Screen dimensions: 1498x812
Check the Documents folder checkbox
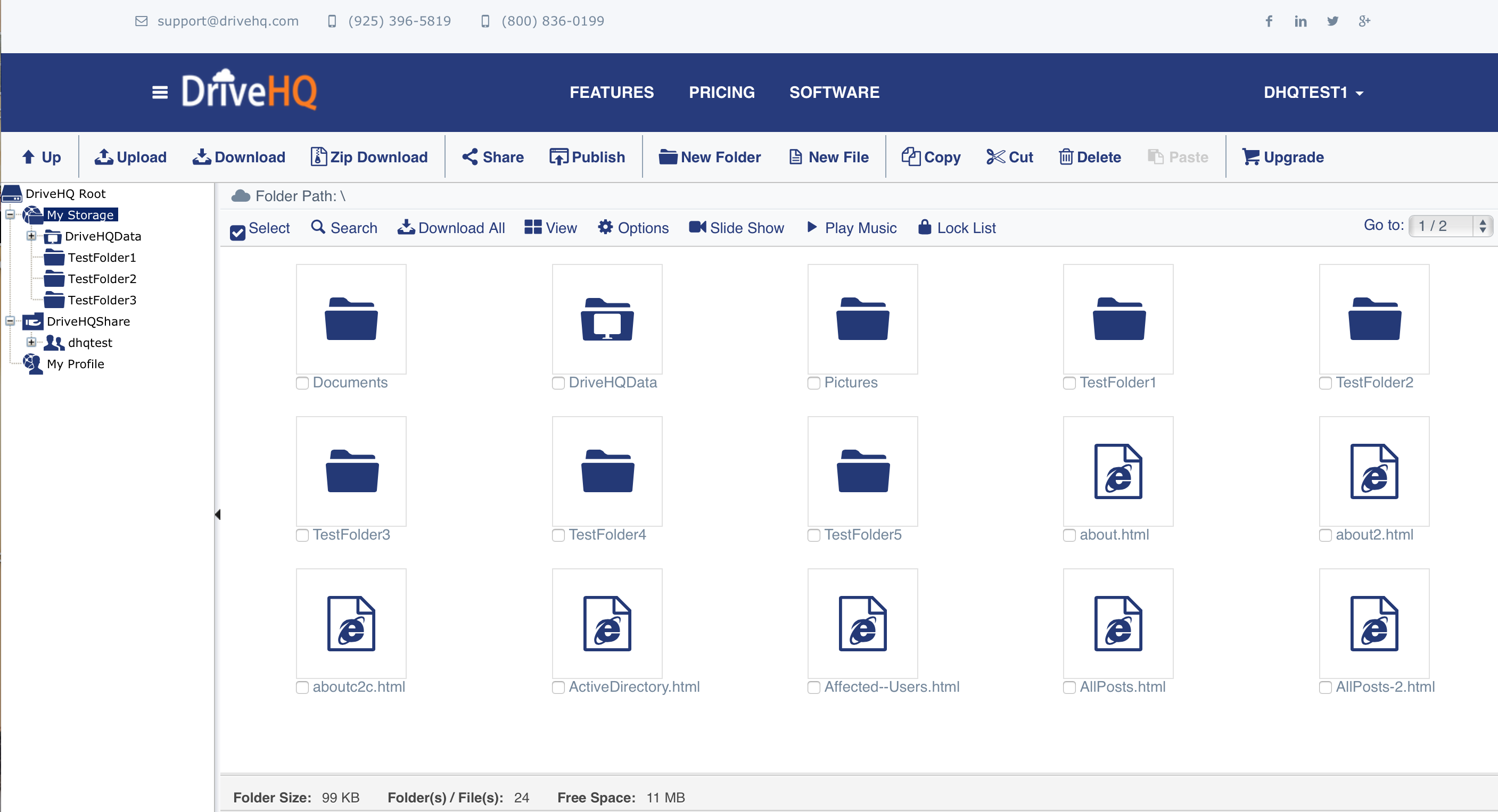point(302,383)
